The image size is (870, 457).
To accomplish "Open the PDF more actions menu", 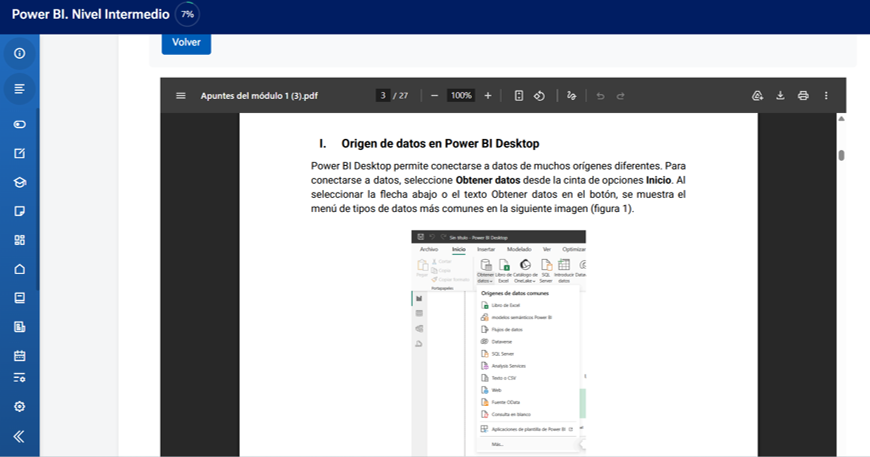I will point(826,96).
